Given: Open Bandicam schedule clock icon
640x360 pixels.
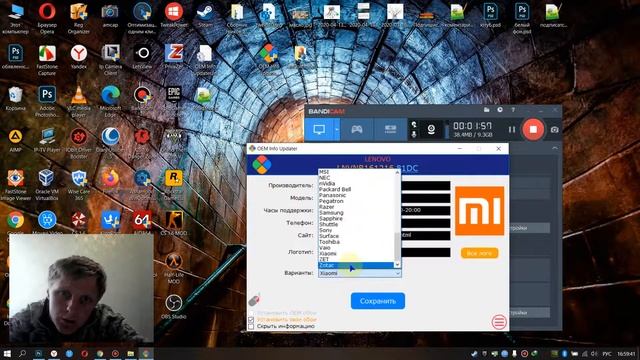Looking at the screenshot, I should (500, 110).
